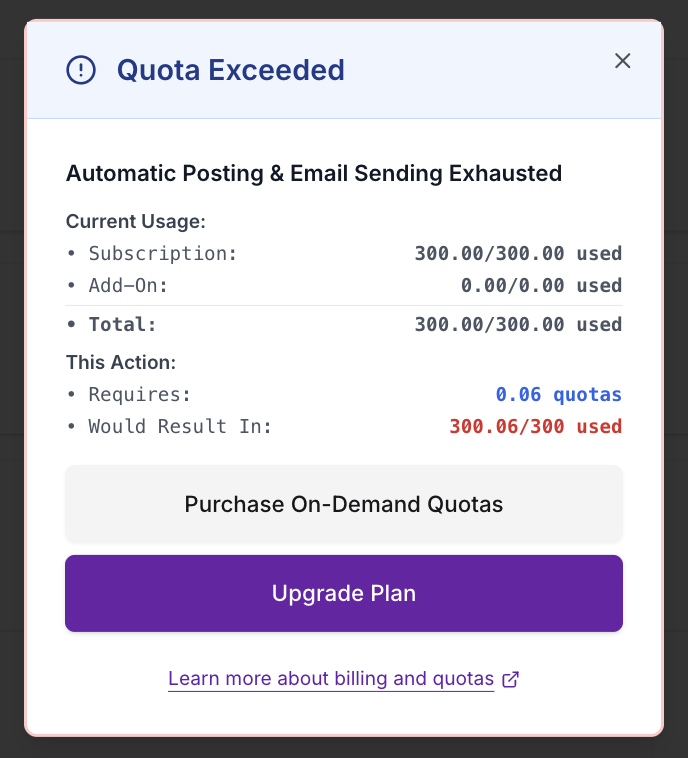Click the Add-On 0.00/0.00 used value
This screenshot has width=688, height=758.
point(541,286)
